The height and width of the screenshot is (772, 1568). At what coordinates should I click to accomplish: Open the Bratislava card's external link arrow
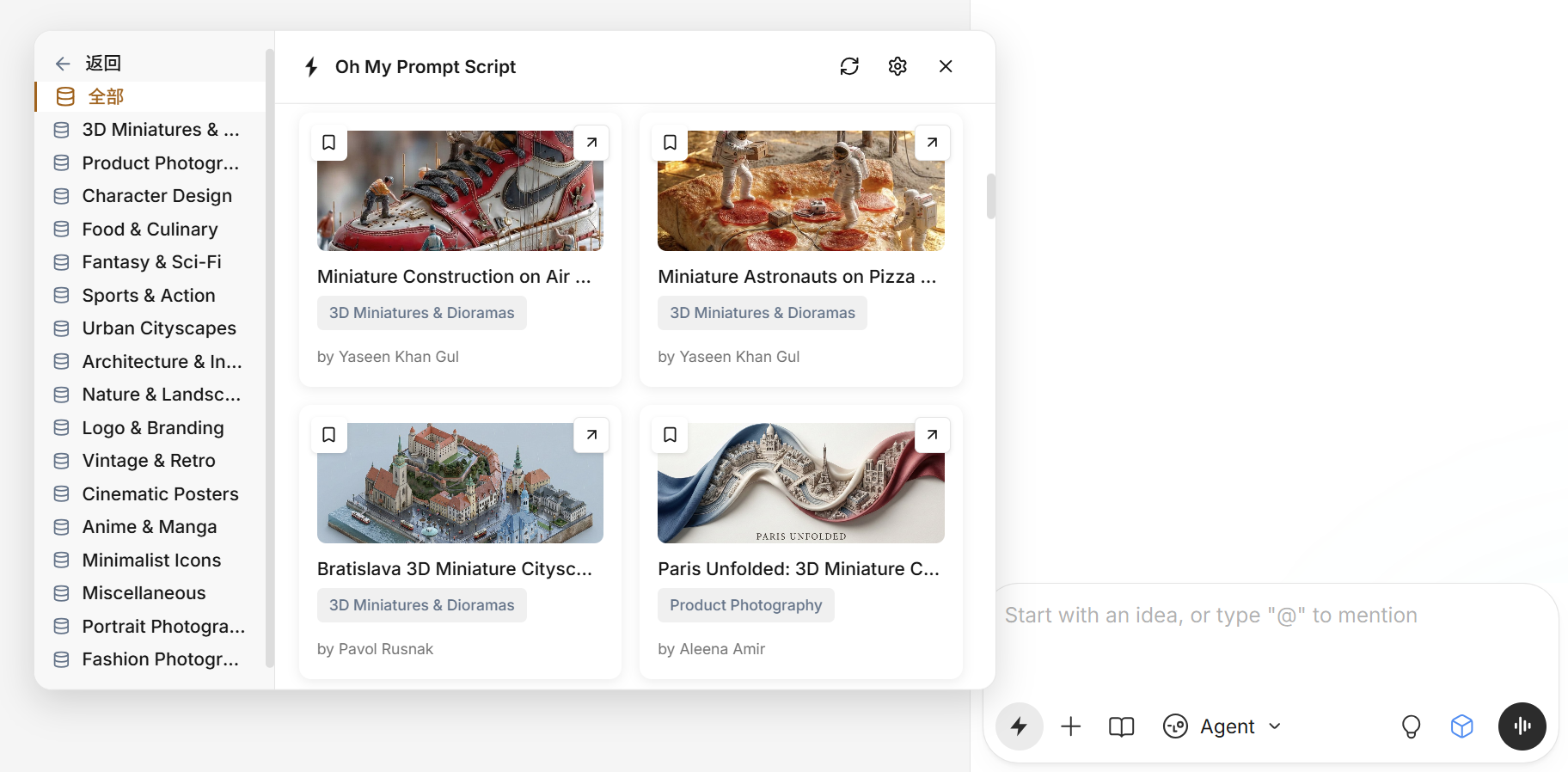(x=591, y=435)
